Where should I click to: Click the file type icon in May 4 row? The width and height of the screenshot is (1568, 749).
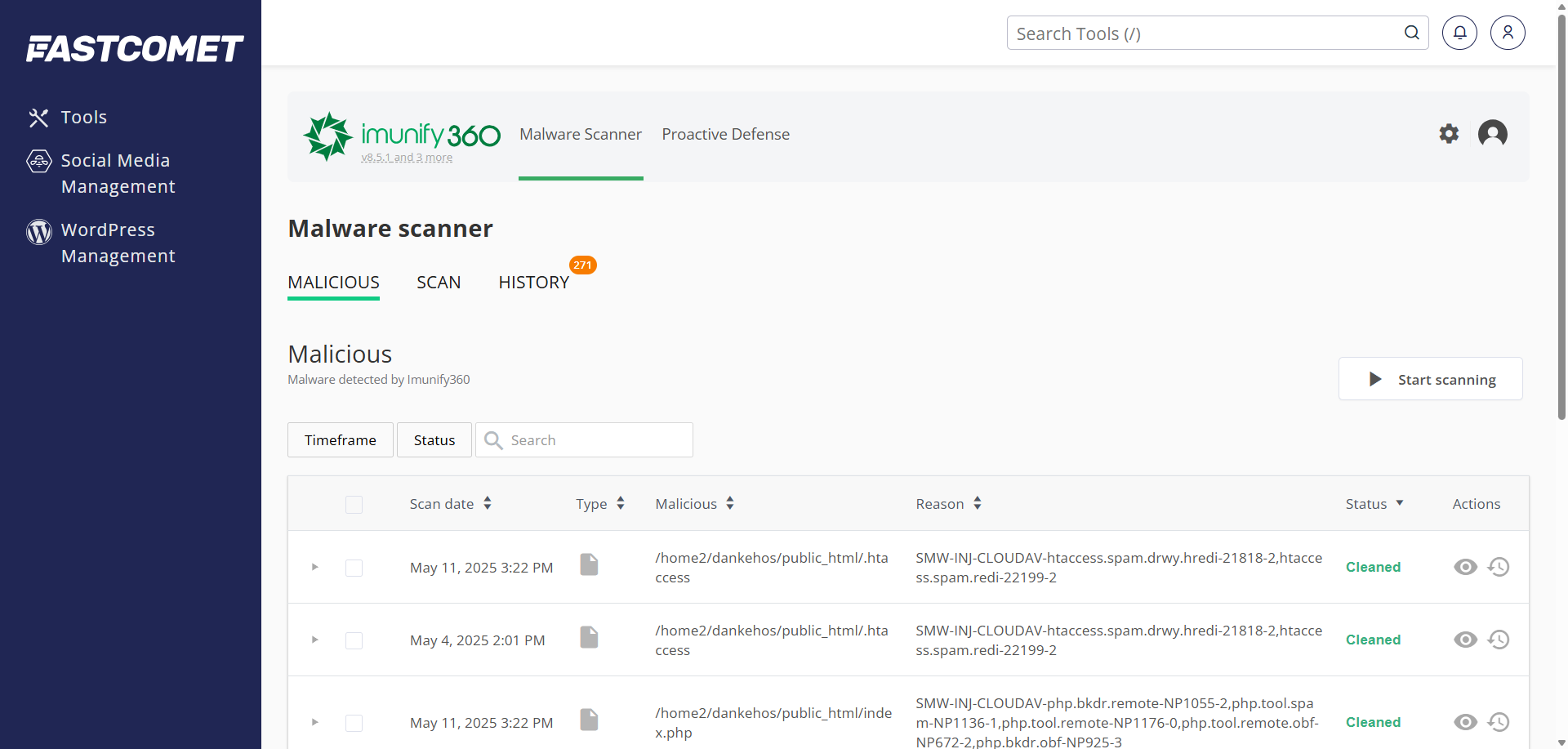(x=589, y=637)
